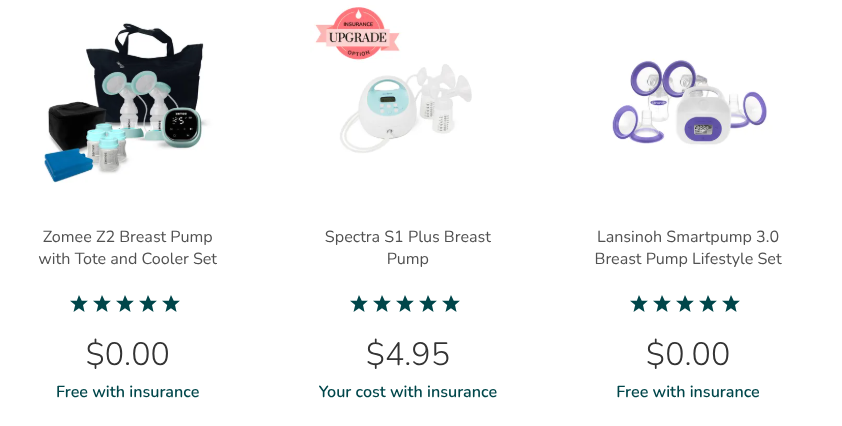This screenshot has width=842, height=426.
Task: Click the last star of Lansinoh rating
Action: (731, 304)
